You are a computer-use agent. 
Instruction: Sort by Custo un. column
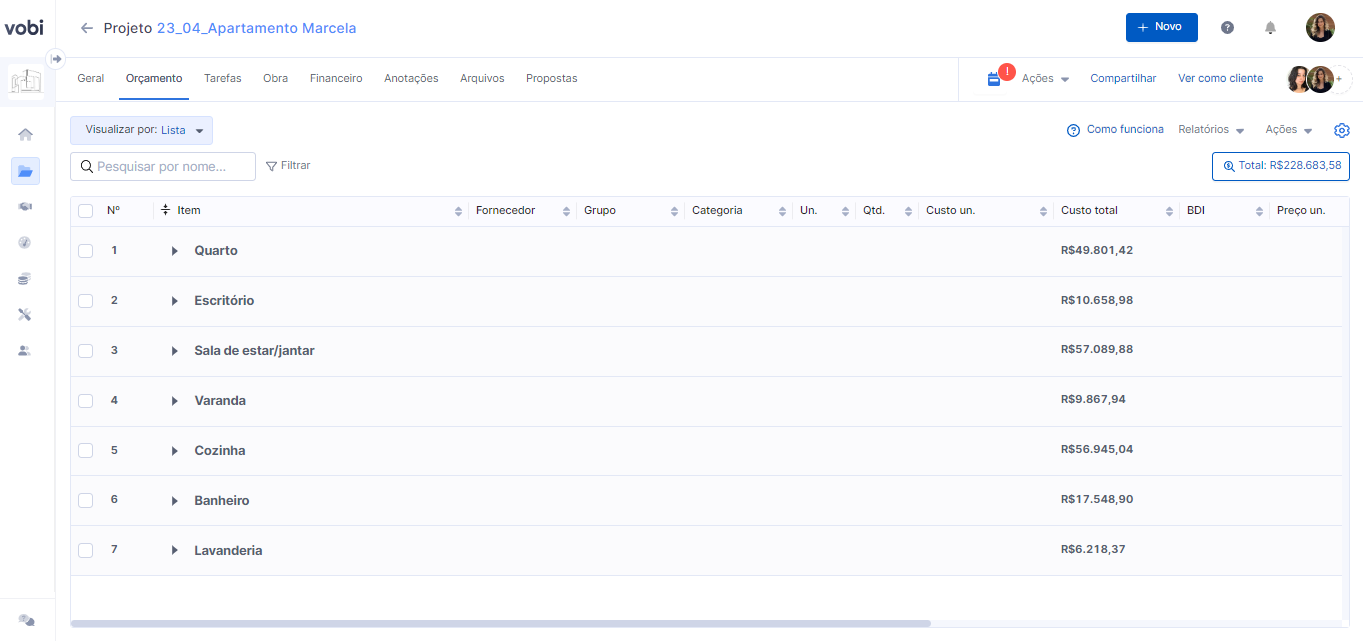(1043, 211)
